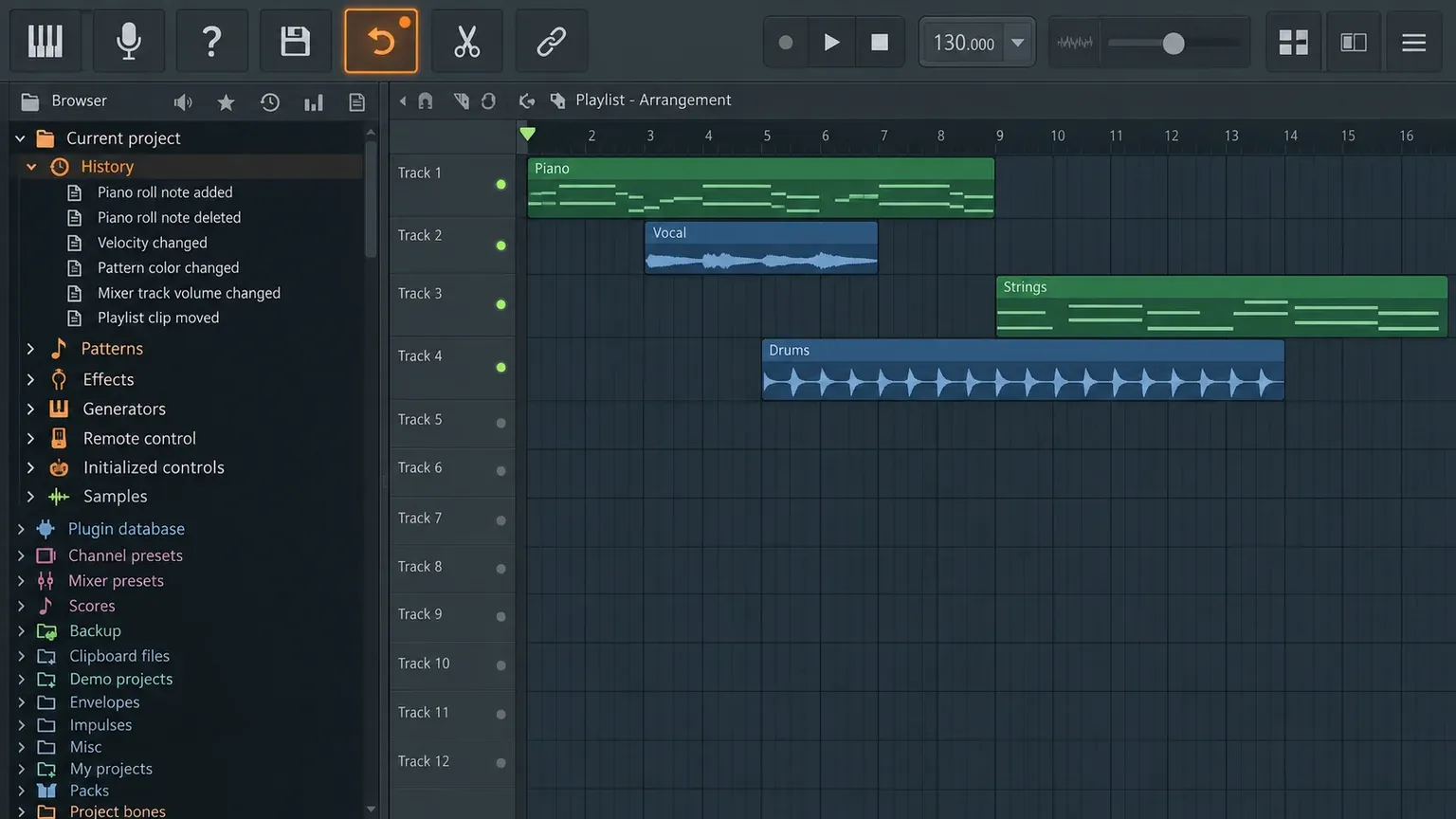
Task: Save the project with the floppy disk icon
Action: 296,42
